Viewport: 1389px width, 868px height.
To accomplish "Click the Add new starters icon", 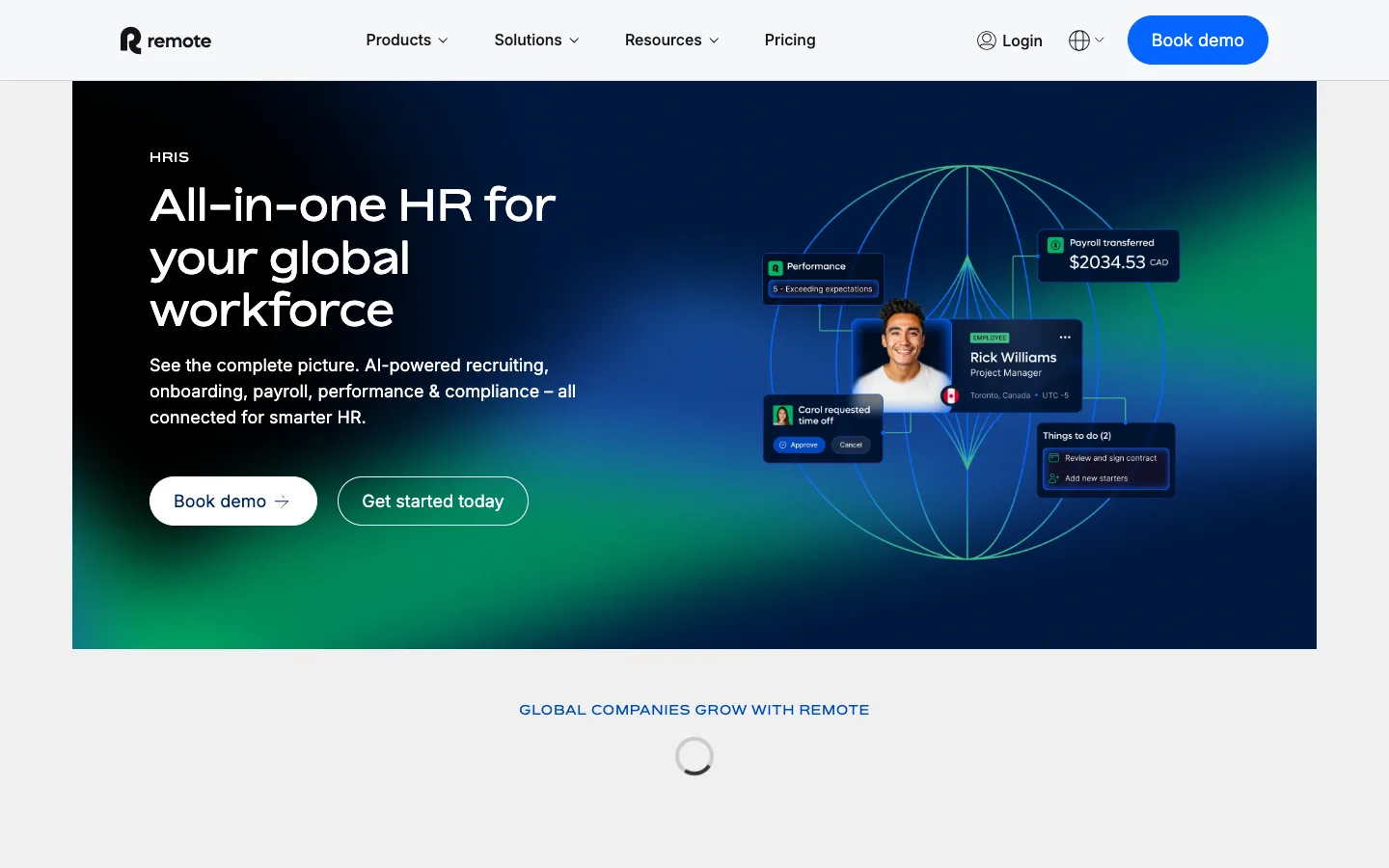I will point(1053,479).
